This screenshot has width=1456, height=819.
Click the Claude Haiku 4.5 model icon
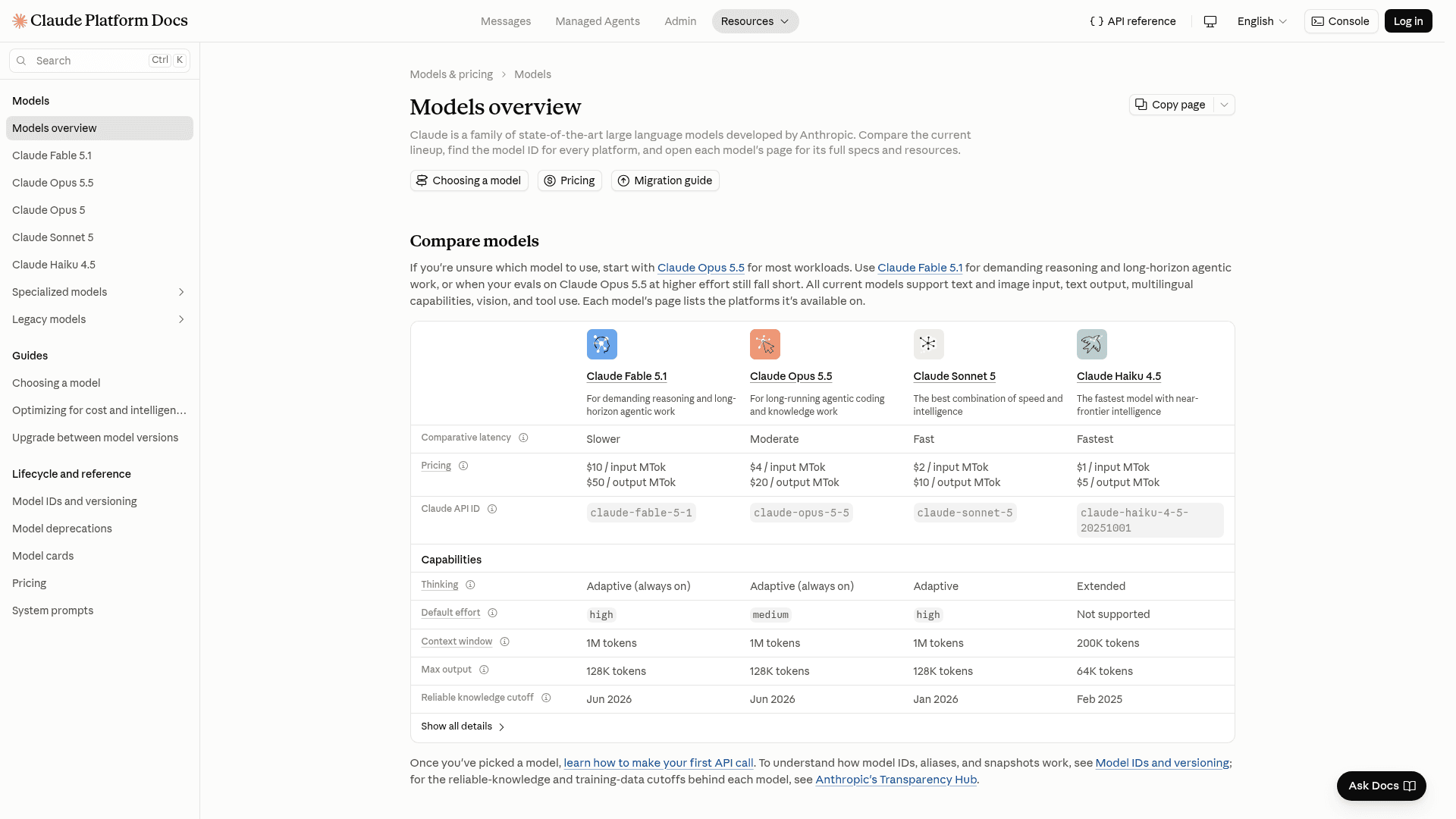point(1092,344)
